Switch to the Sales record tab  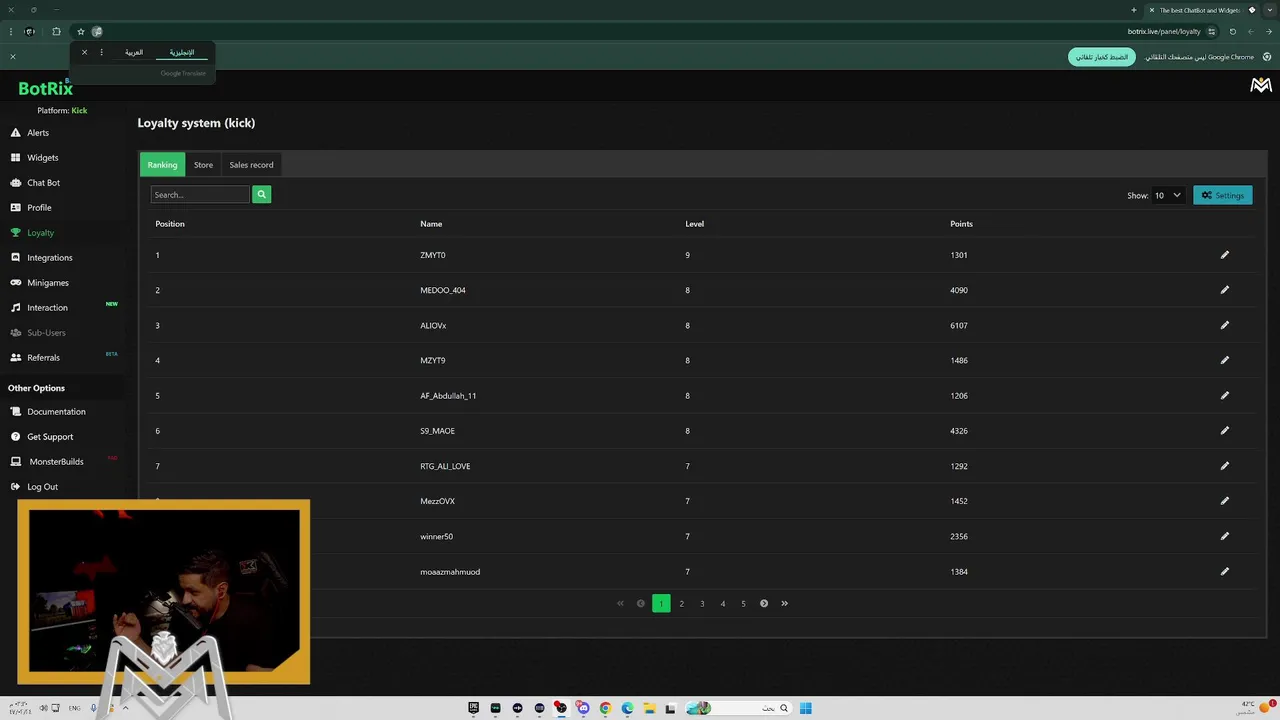pos(251,165)
